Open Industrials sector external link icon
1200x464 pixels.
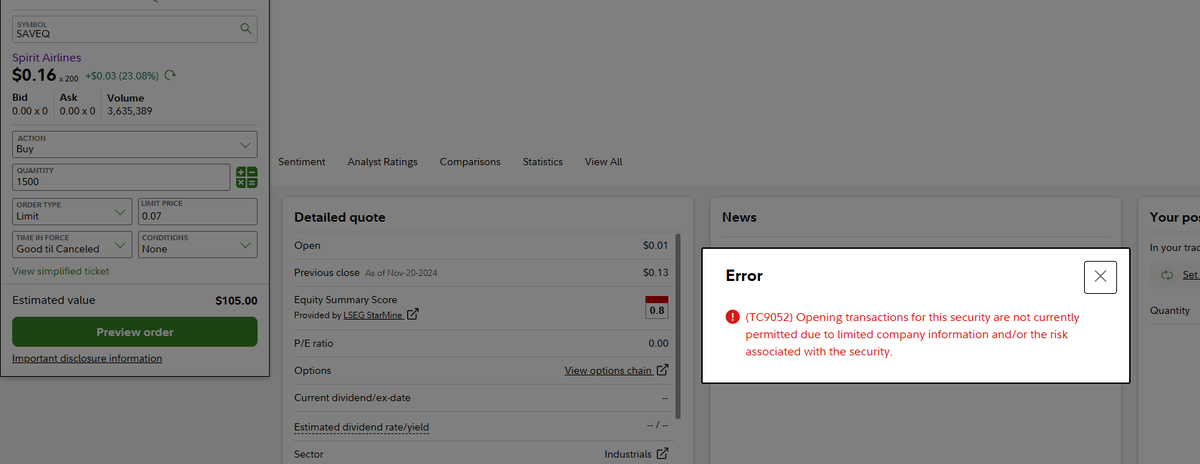[x=662, y=454]
